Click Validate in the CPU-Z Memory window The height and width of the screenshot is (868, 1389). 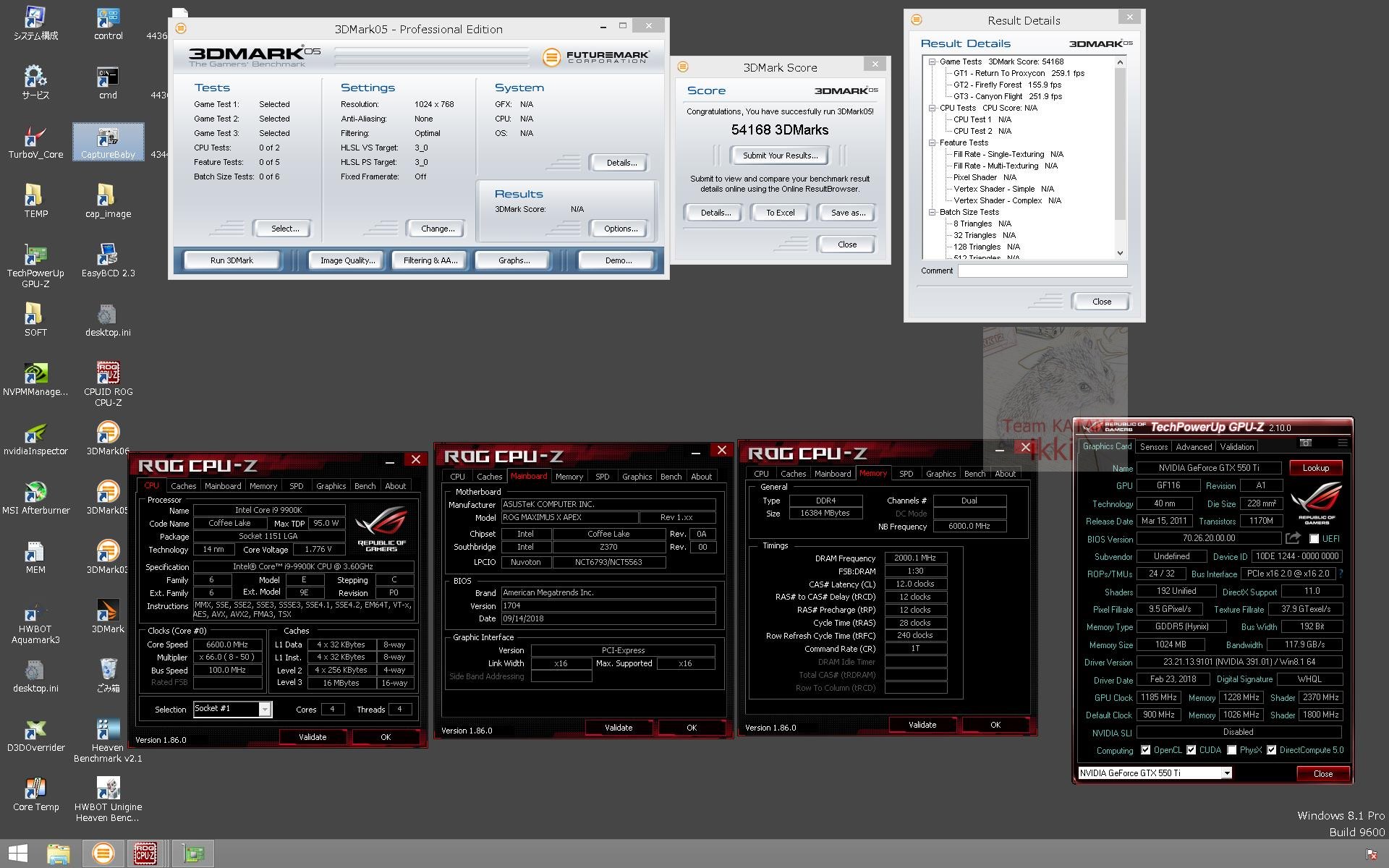pos(922,725)
